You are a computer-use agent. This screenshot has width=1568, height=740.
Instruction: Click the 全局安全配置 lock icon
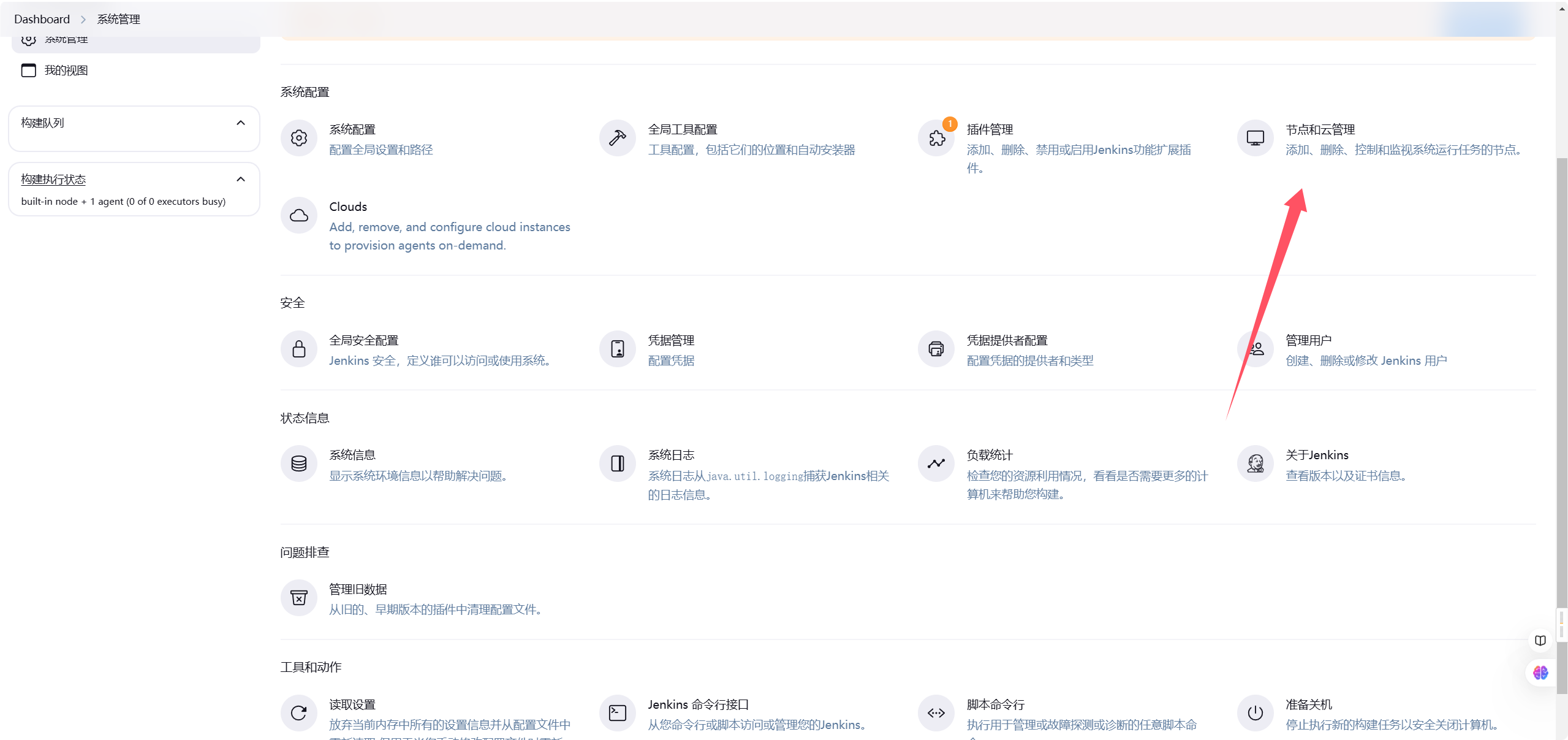pyautogui.click(x=298, y=349)
